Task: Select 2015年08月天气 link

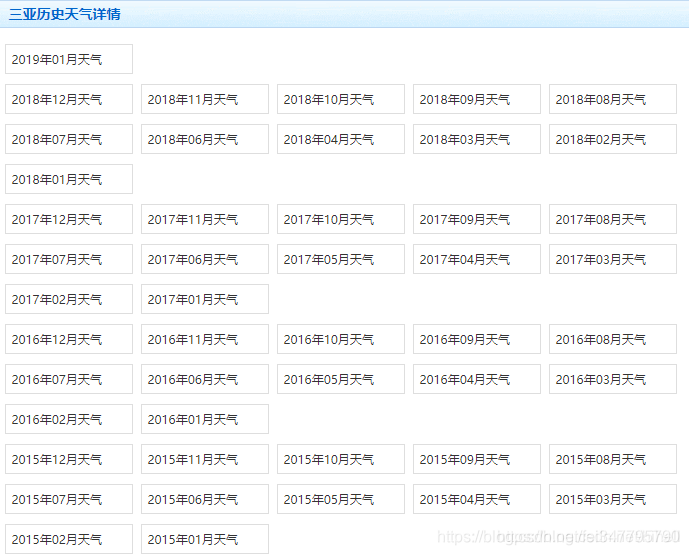Action: [613, 459]
